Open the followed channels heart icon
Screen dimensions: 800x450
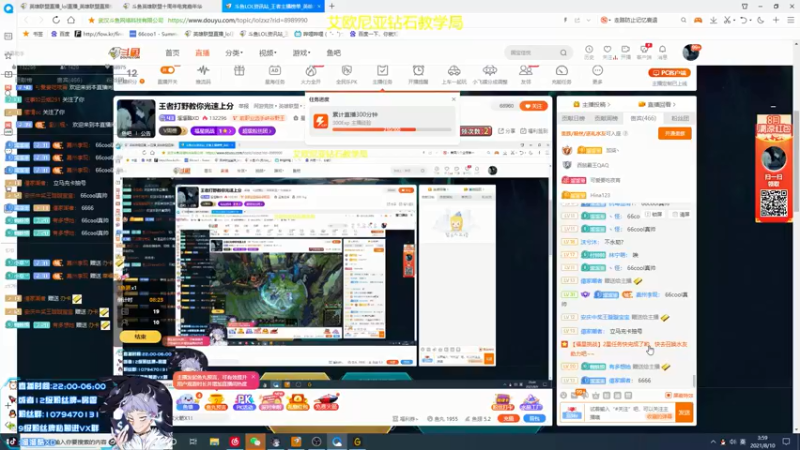coord(607,49)
